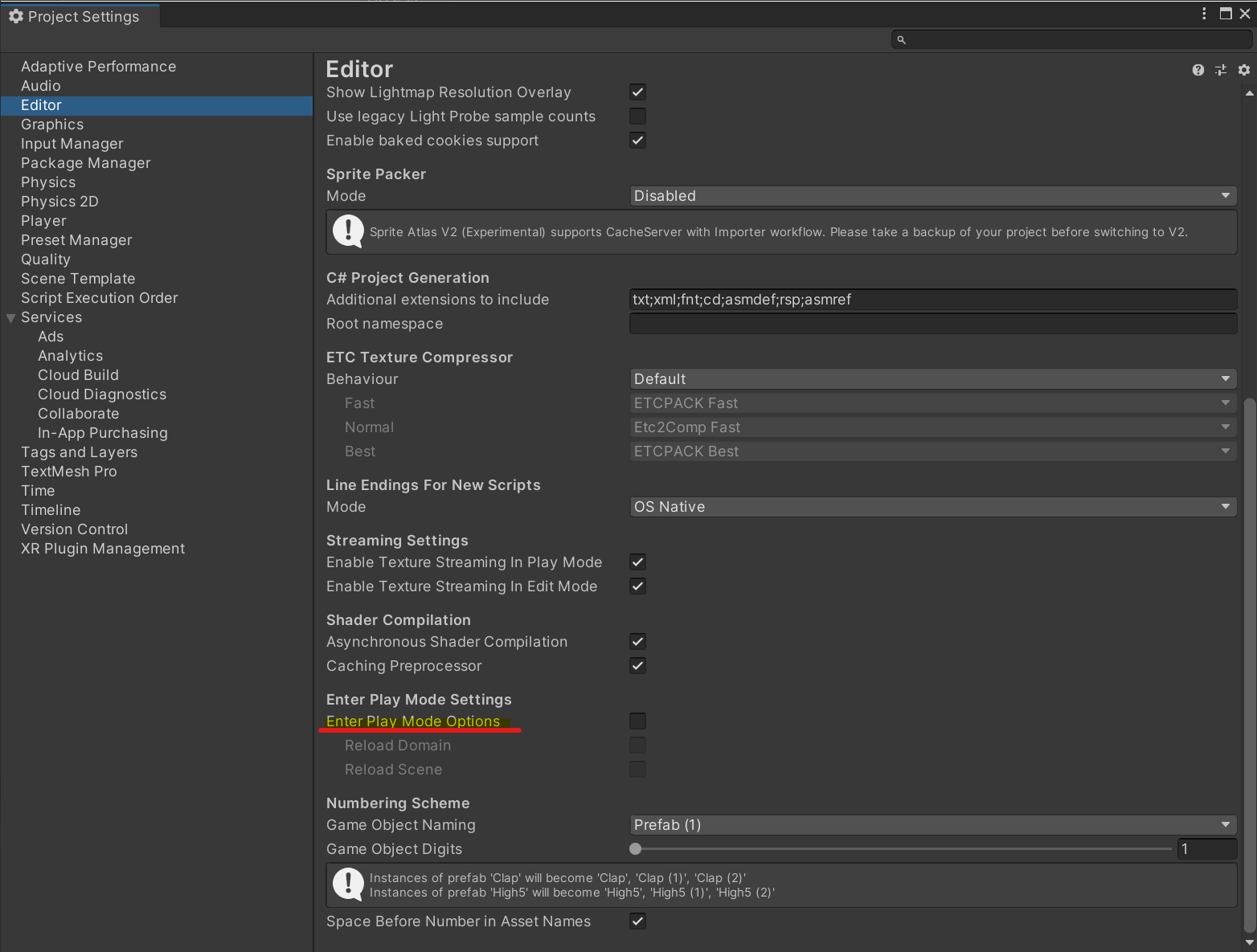
Task: Click Game Object Digits value field
Action: (1206, 849)
